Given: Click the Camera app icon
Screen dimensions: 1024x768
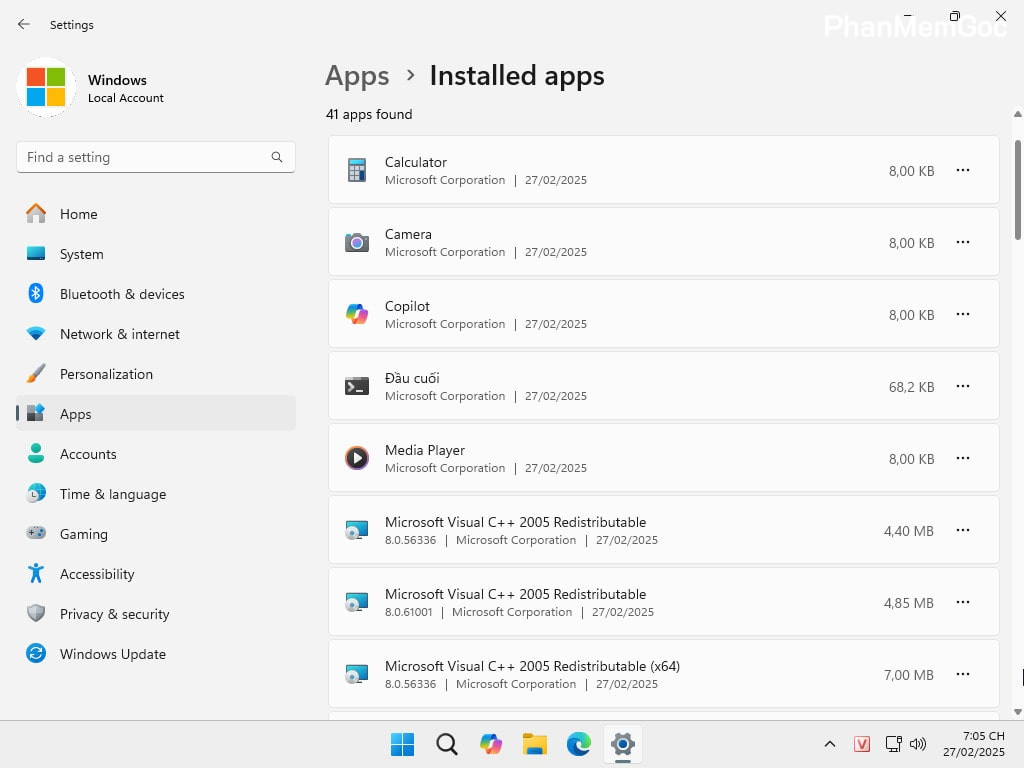Looking at the screenshot, I should click(357, 242).
